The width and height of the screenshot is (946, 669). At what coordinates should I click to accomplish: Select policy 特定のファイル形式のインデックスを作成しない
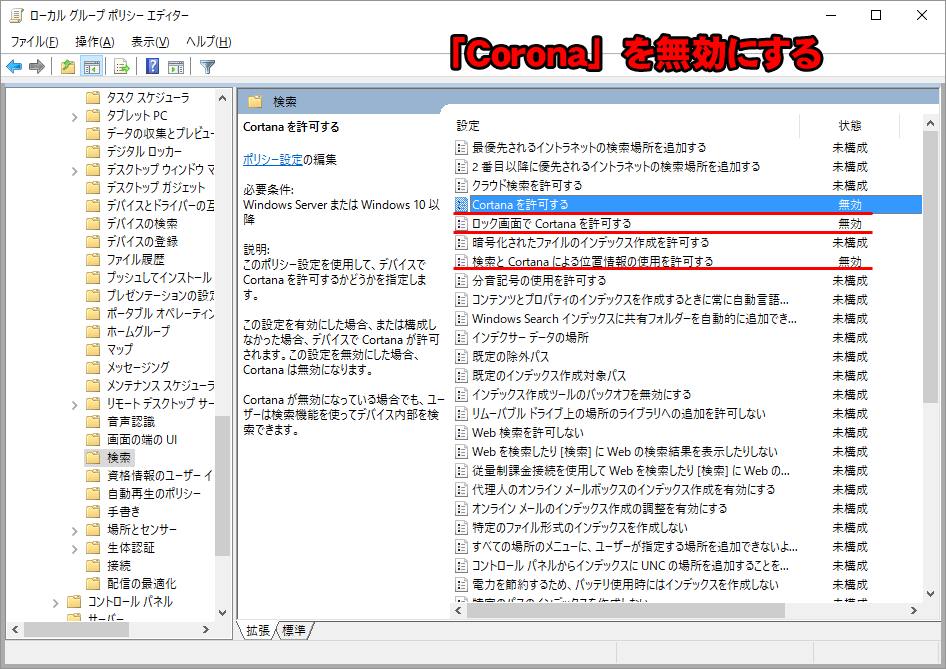point(580,527)
